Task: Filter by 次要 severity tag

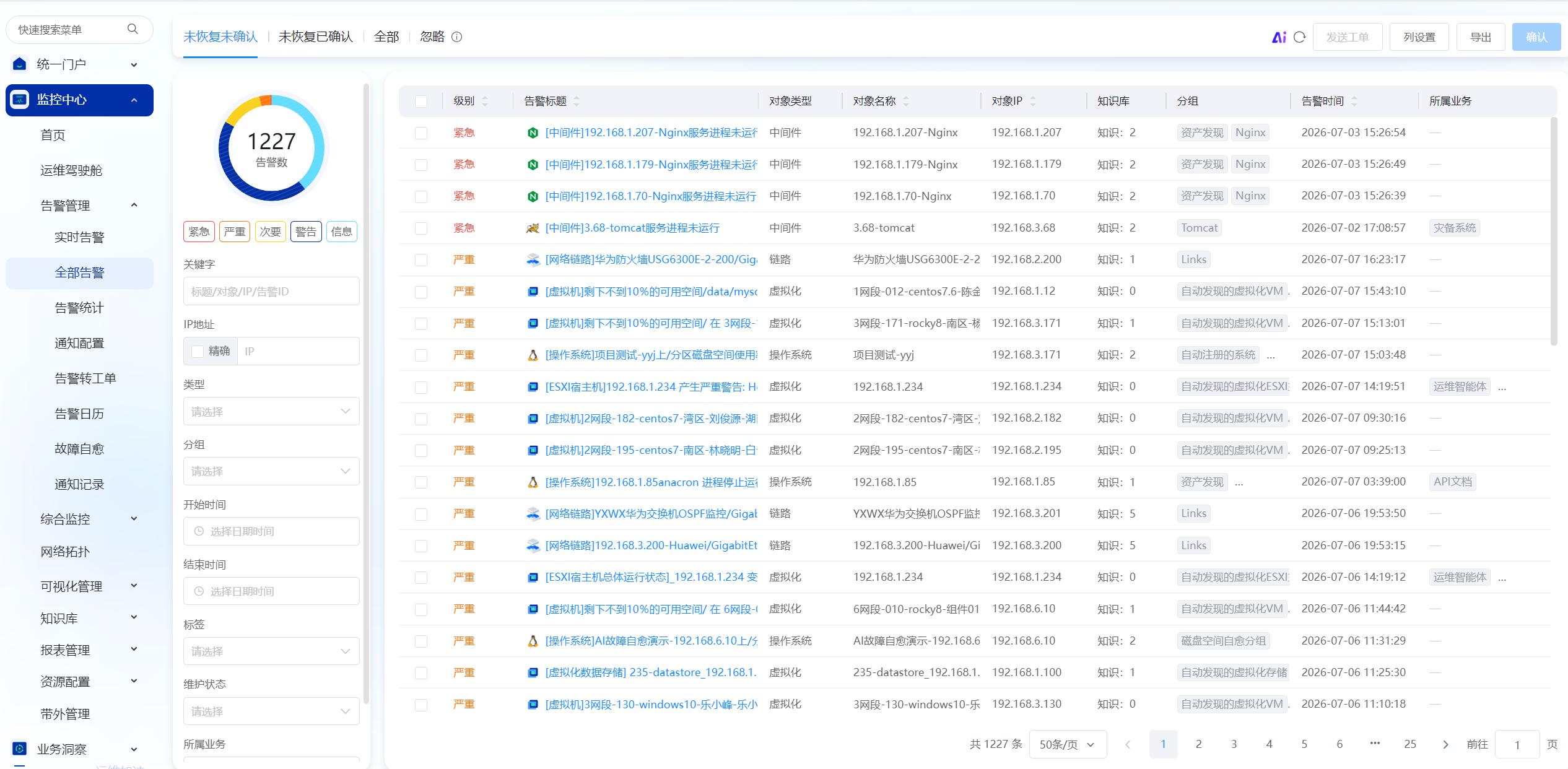Action: [x=270, y=232]
